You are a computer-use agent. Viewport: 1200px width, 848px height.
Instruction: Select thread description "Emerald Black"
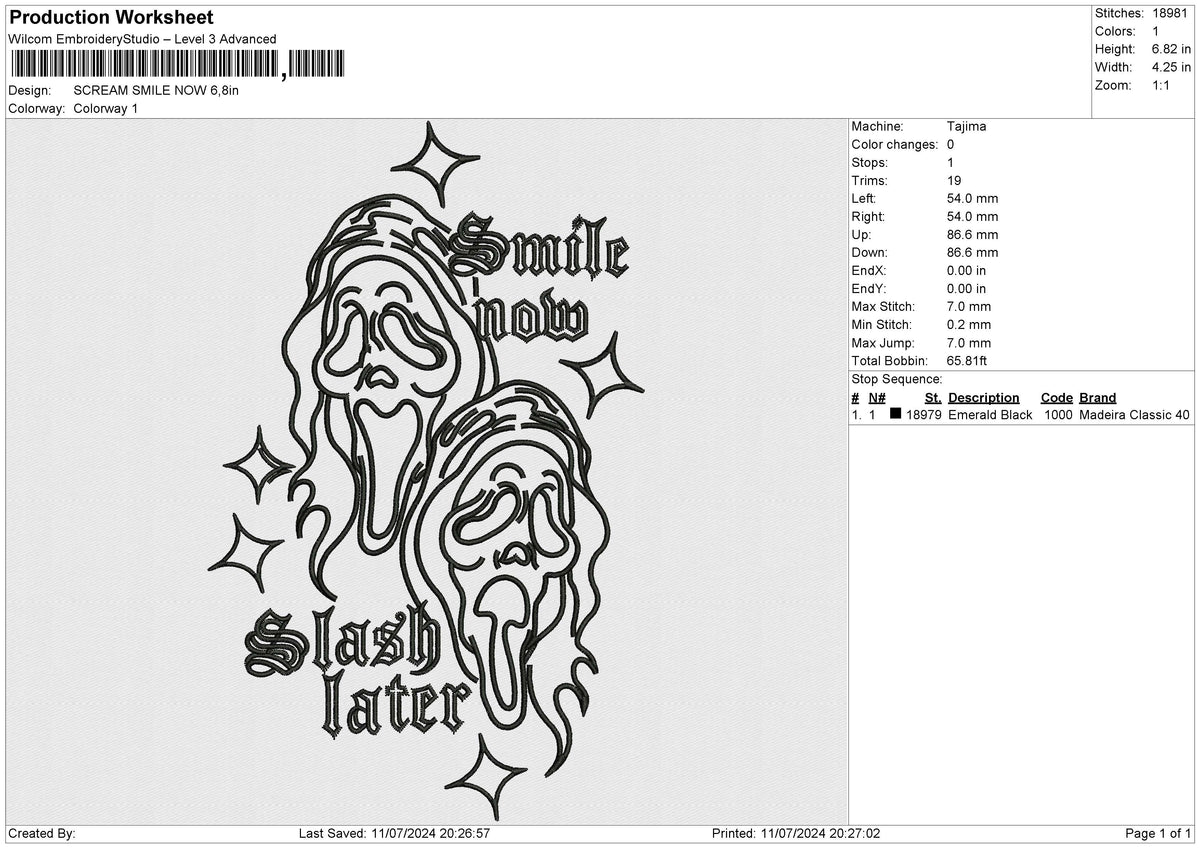990,415
